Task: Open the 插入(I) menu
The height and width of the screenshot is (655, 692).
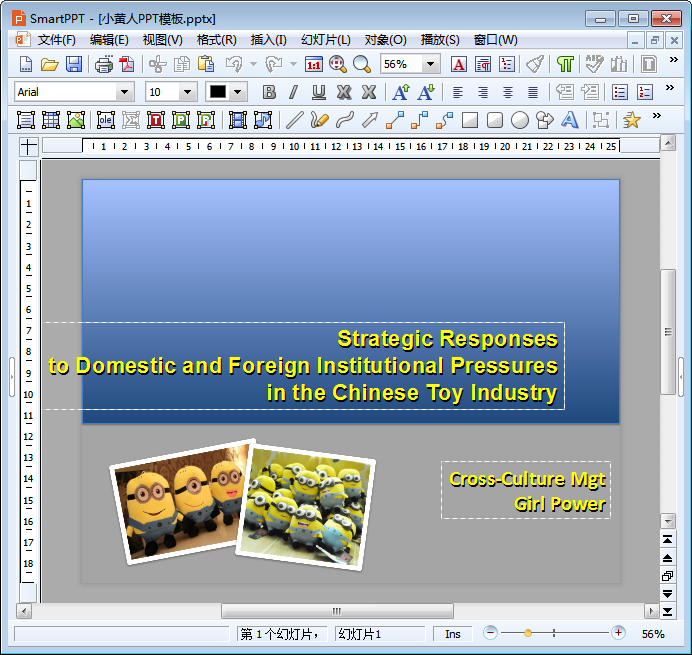Action: 268,40
